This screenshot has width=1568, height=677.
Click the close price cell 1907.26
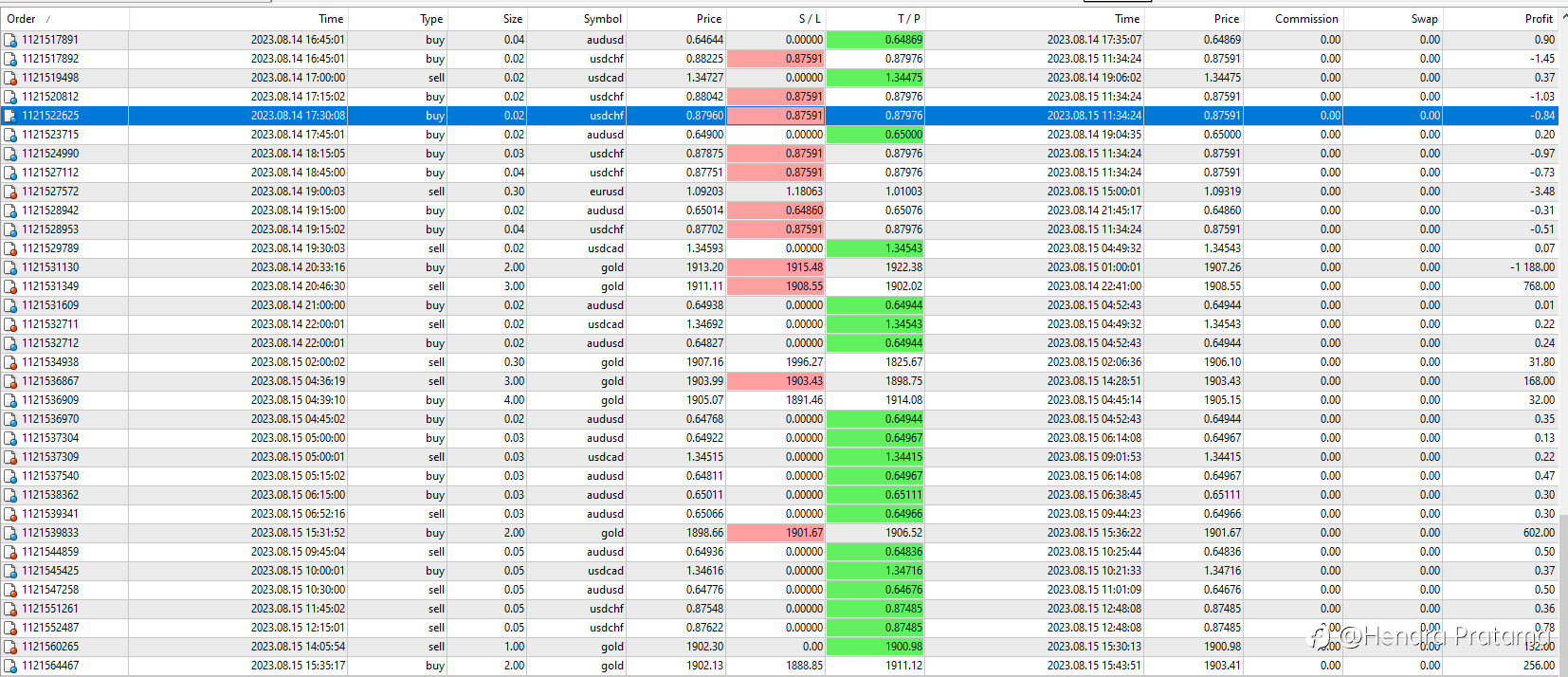pos(1194,267)
